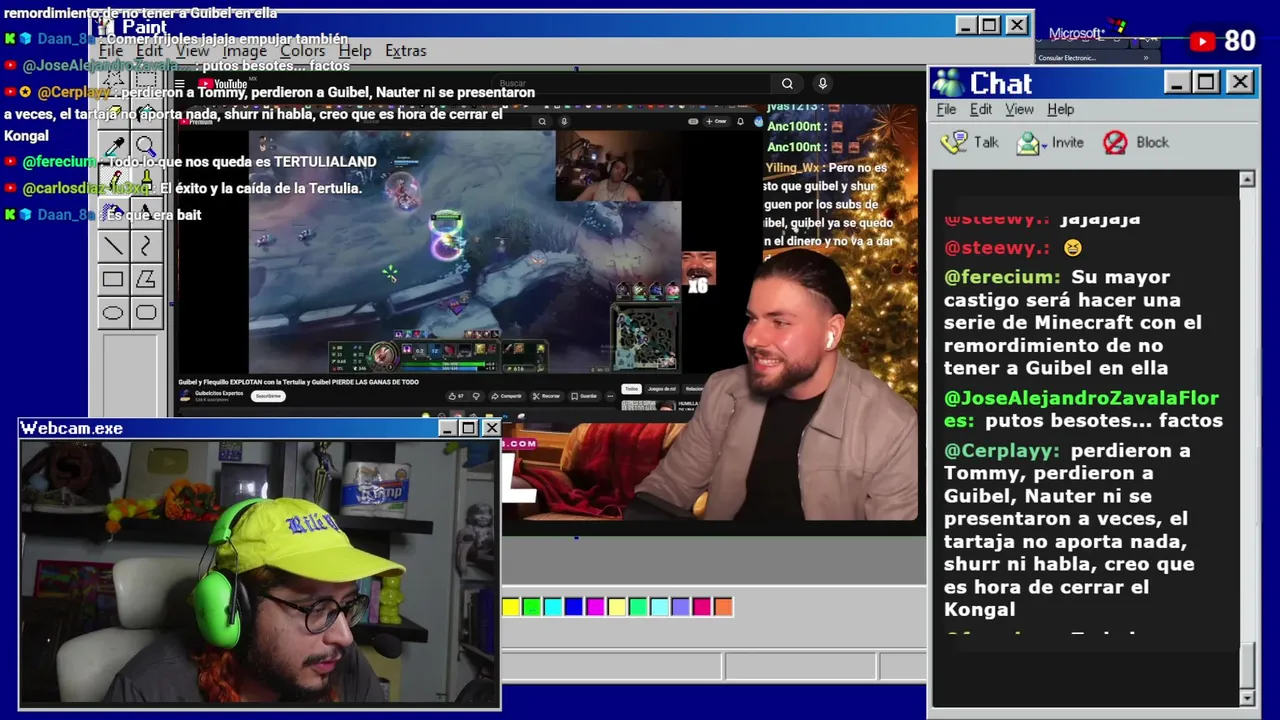This screenshot has height=720, width=1280.
Task: Pick the orange color swatch
Action: pyautogui.click(x=723, y=607)
